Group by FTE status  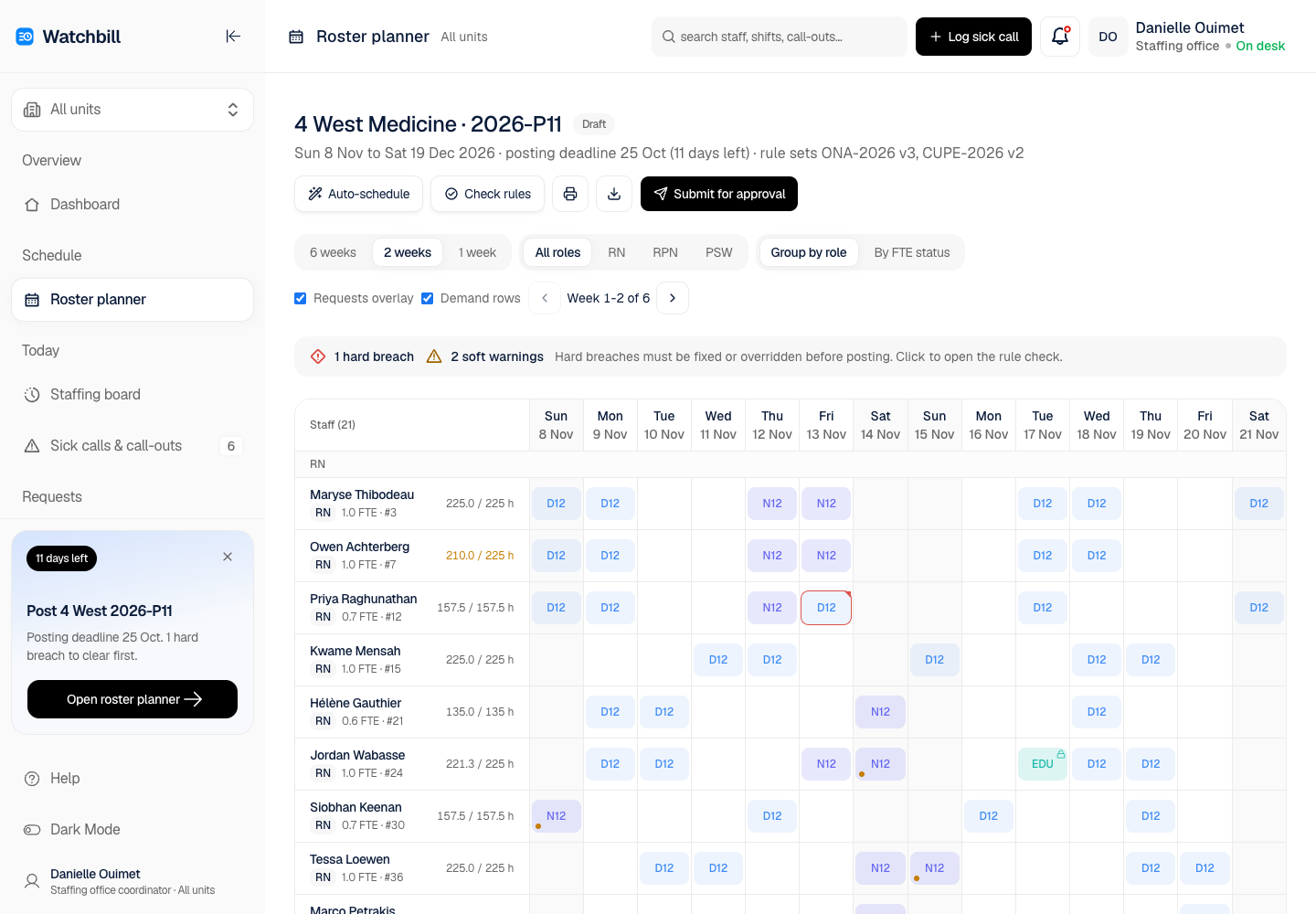pos(912,252)
